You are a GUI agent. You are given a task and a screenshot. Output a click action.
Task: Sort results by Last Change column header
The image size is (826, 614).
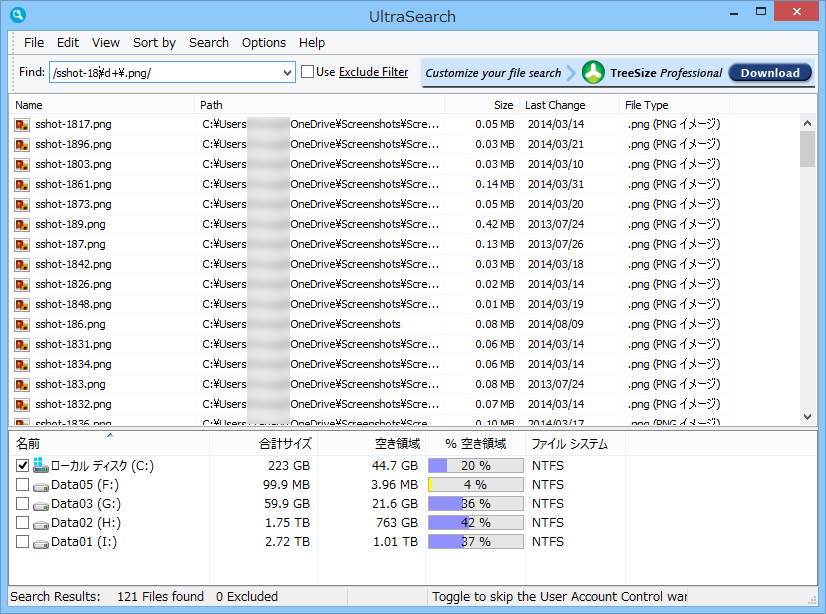tap(569, 105)
